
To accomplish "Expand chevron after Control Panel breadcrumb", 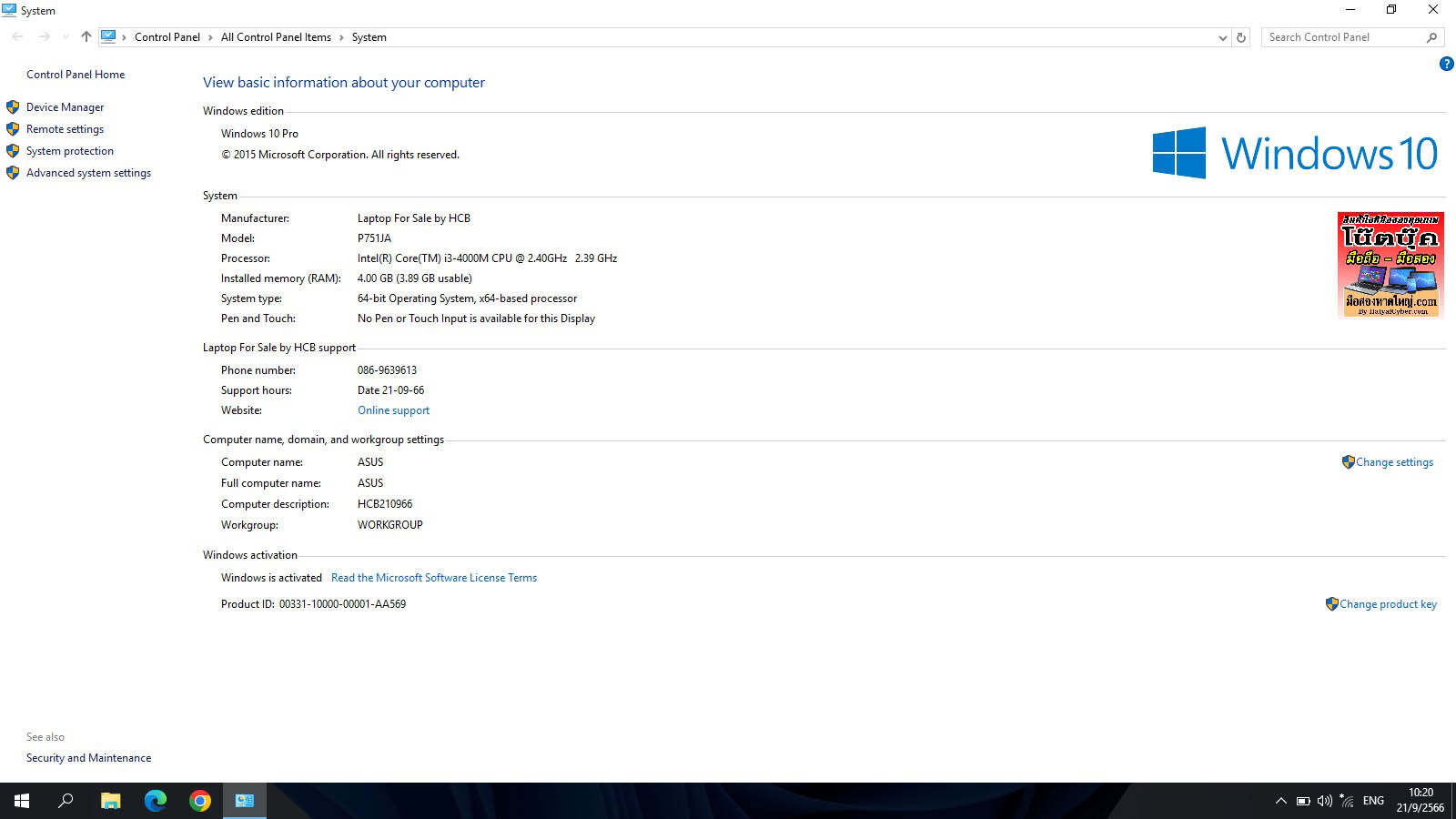I will coord(210,37).
